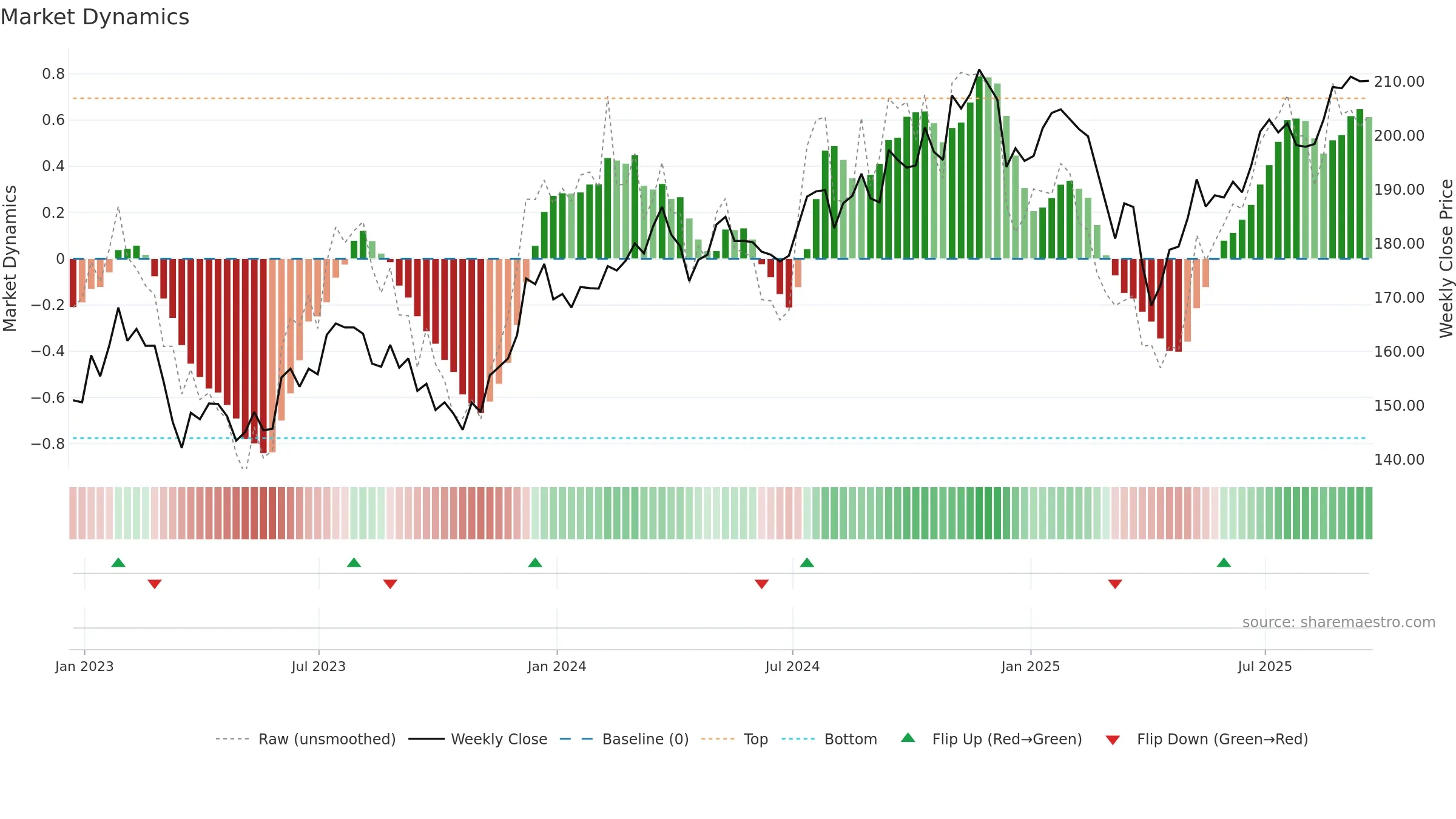The height and width of the screenshot is (819, 1456).
Task: Click the Flip Up (Red→Green) legend entry
Action: pyautogui.click(x=991, y=739)
